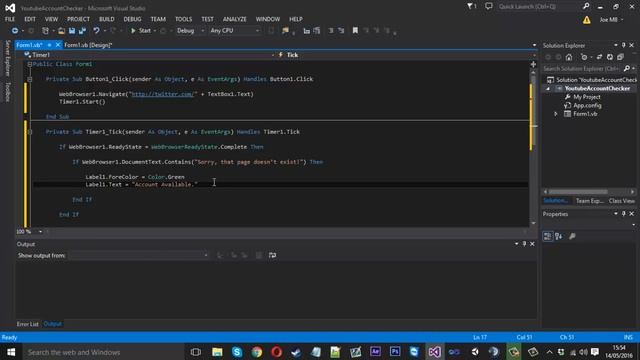Open Google Chrome from the taskbar
The height and width of the screenshot is (360, 640).
[x=257, y=352]
